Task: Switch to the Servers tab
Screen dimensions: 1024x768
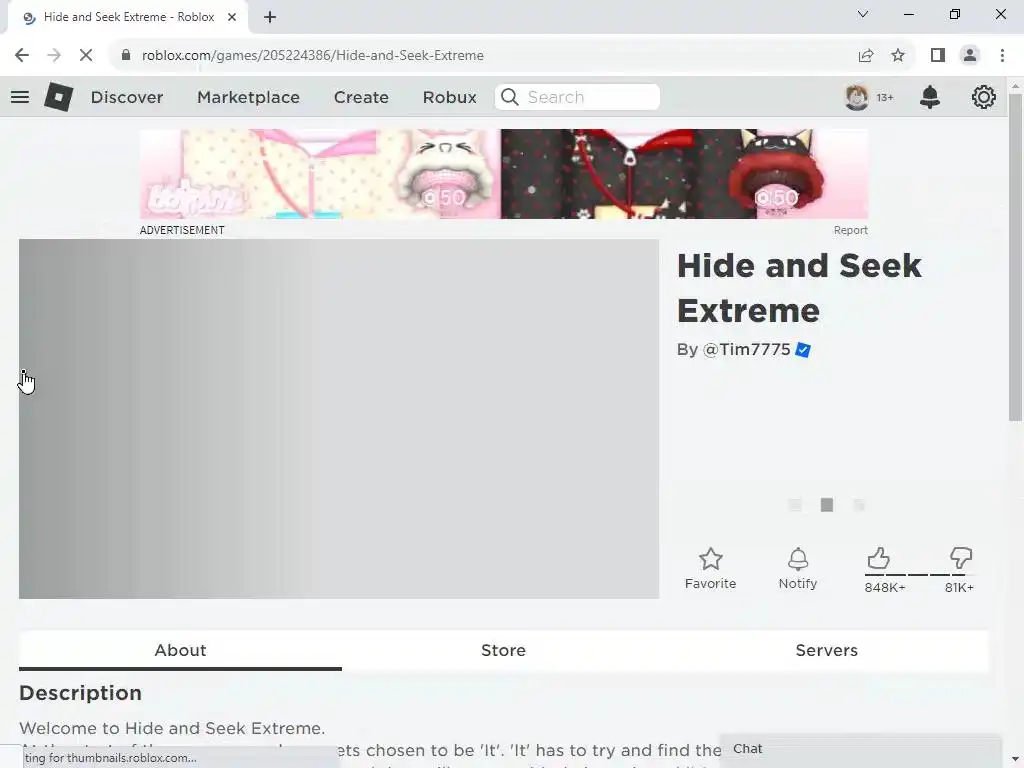Action: pos(827,650)
